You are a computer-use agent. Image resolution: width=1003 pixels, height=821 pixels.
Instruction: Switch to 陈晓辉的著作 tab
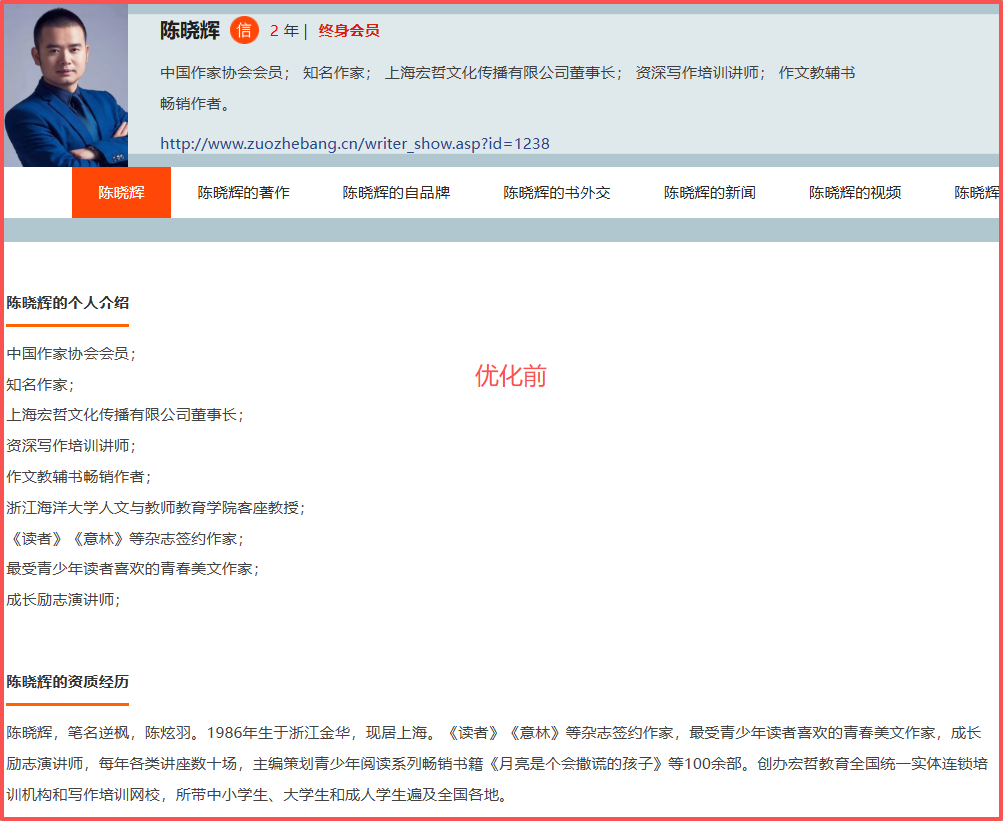click(x=244, y=193)
